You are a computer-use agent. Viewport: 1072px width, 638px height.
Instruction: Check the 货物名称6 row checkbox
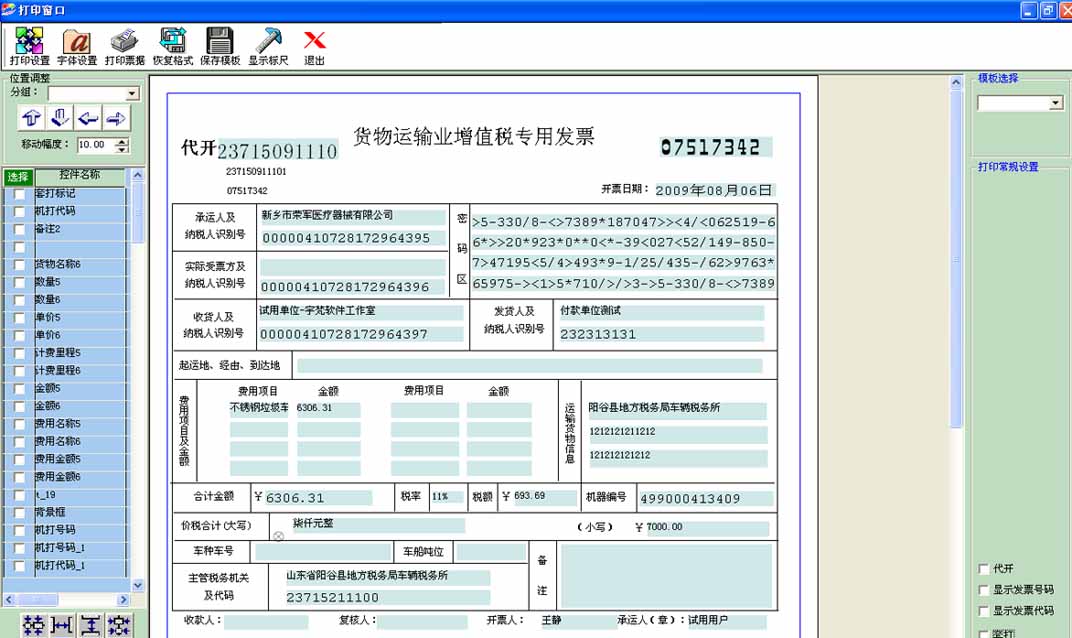pyautogui.click(x=19, y=265)
